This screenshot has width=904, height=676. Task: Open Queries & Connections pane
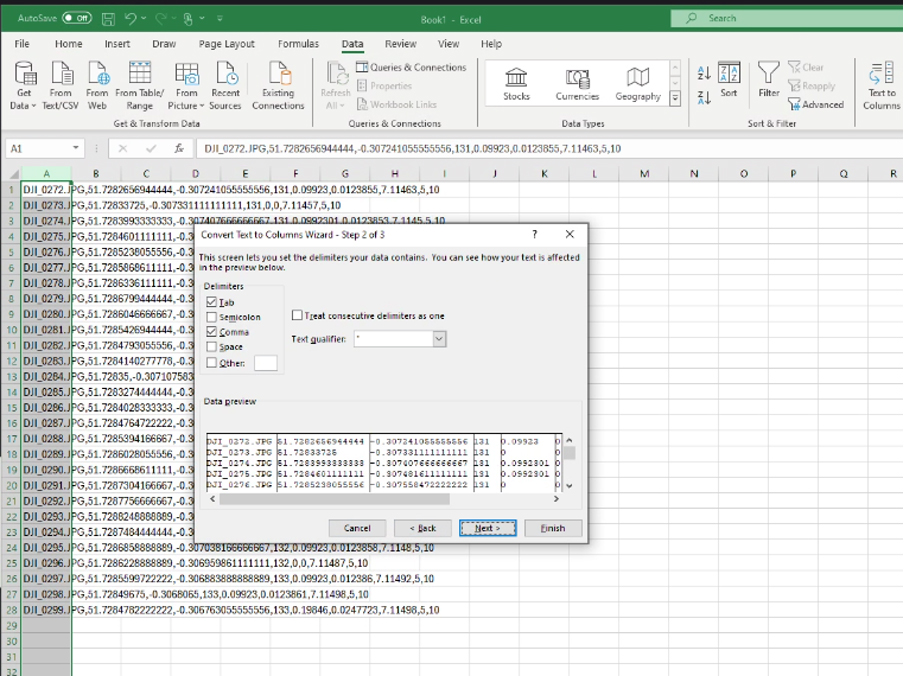[411, 67]
